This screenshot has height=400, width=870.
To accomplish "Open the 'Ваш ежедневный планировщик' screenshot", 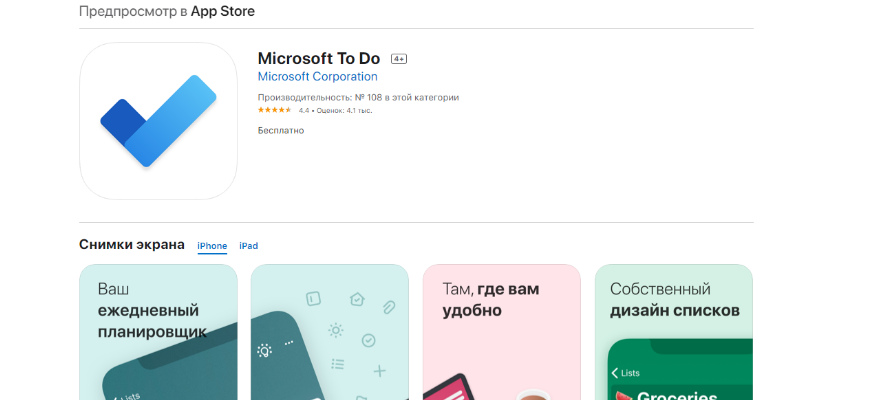I will (158, 332).
